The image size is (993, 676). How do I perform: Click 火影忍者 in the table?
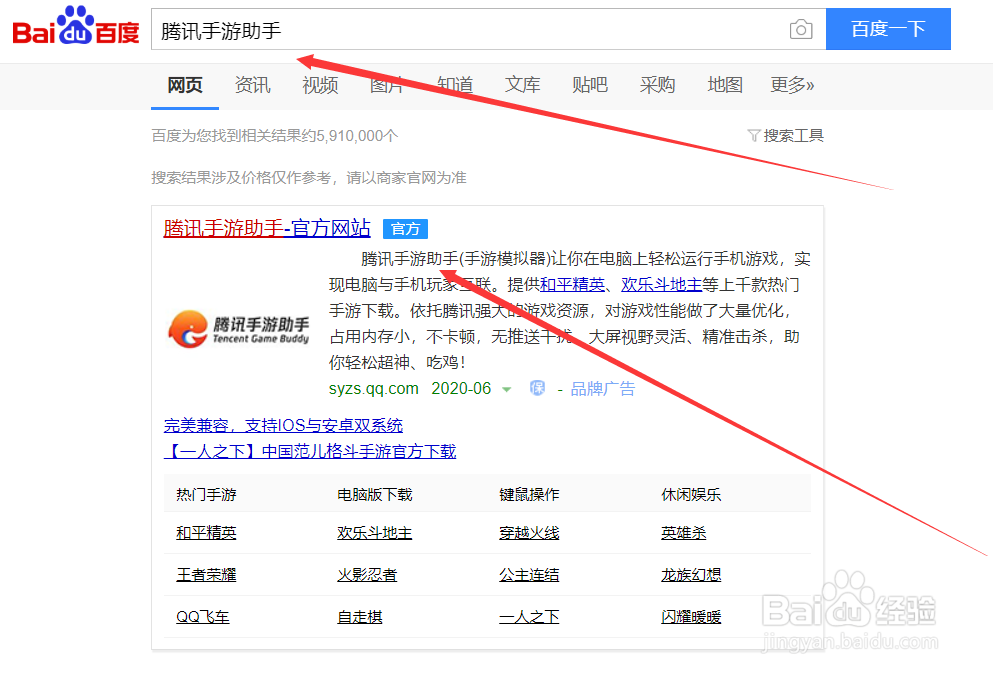coord(367,575)
